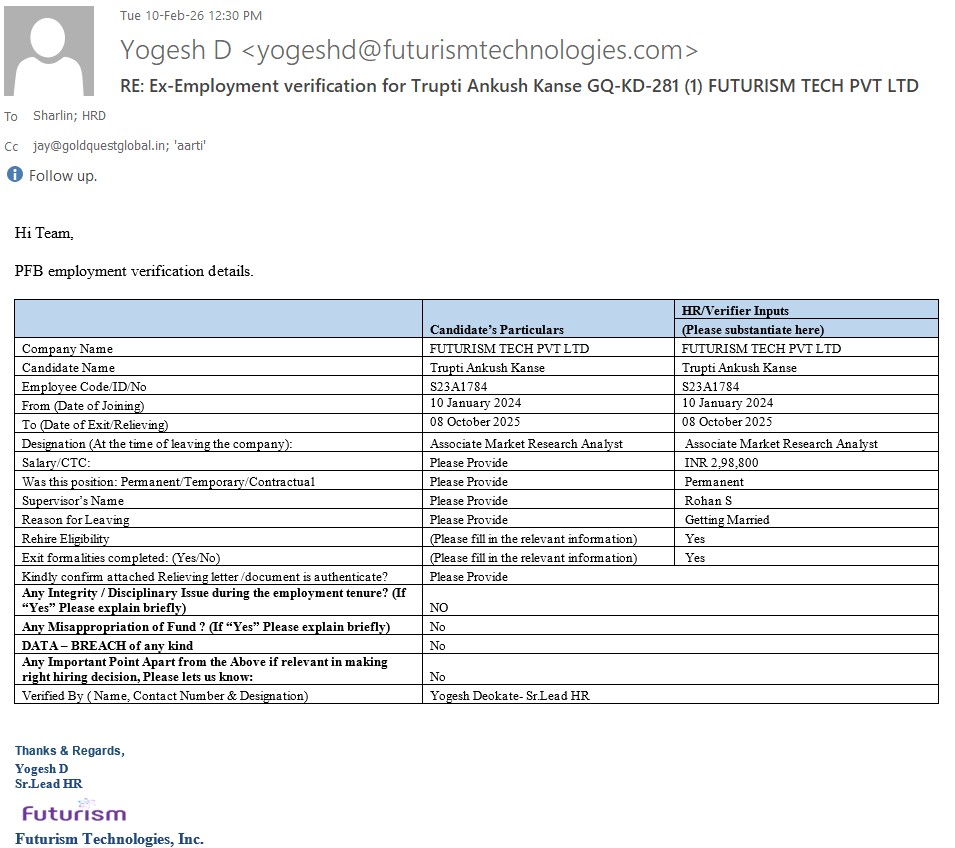Click 'Any Misappropriation of Fund ?' row label
Viewport: 955px width, 848px height.
tap(206, 626)
